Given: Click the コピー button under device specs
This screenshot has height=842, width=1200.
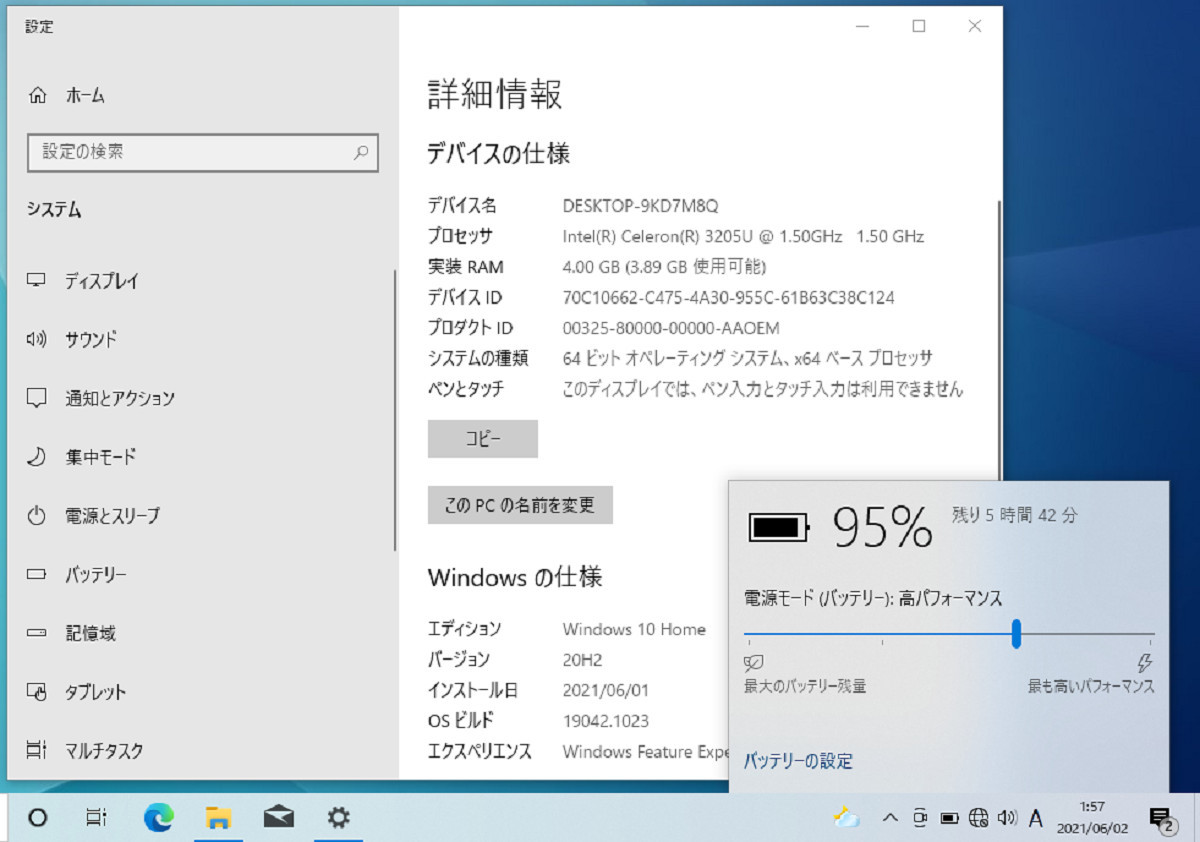Looking at the screenshot, I should 483,439.
